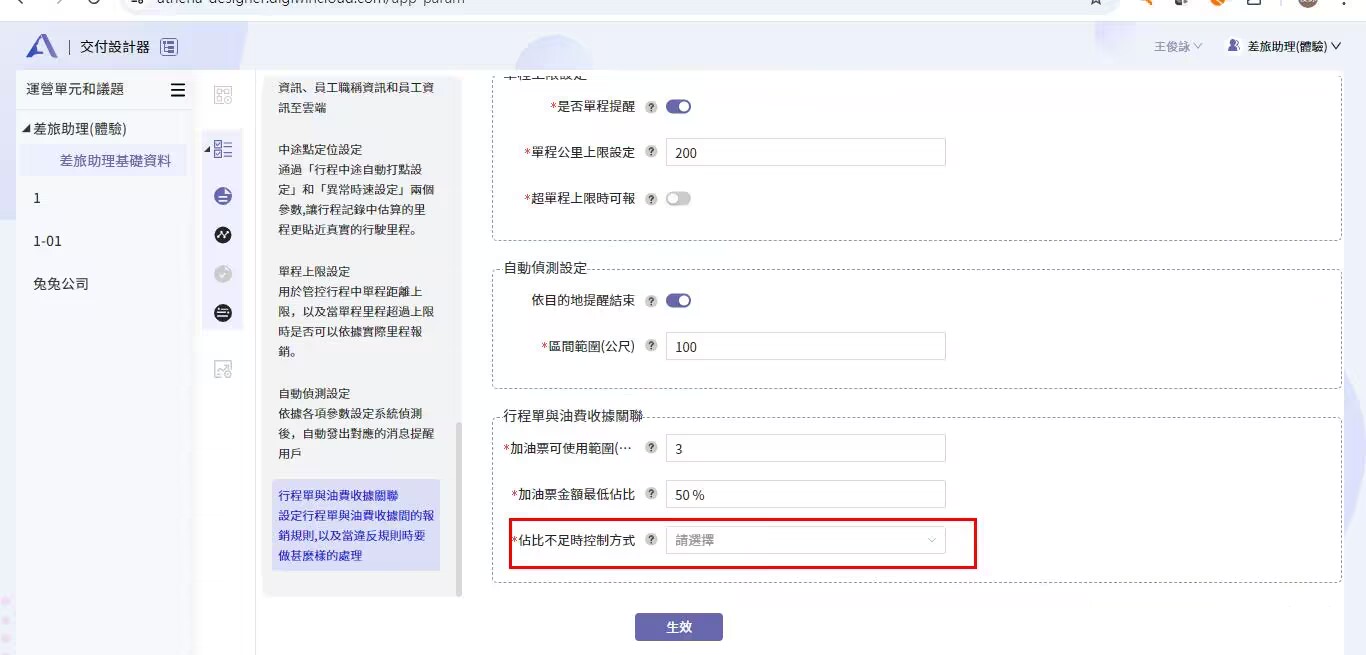Click help icon next to 佔比不足時控制方式

click(651, 540)
